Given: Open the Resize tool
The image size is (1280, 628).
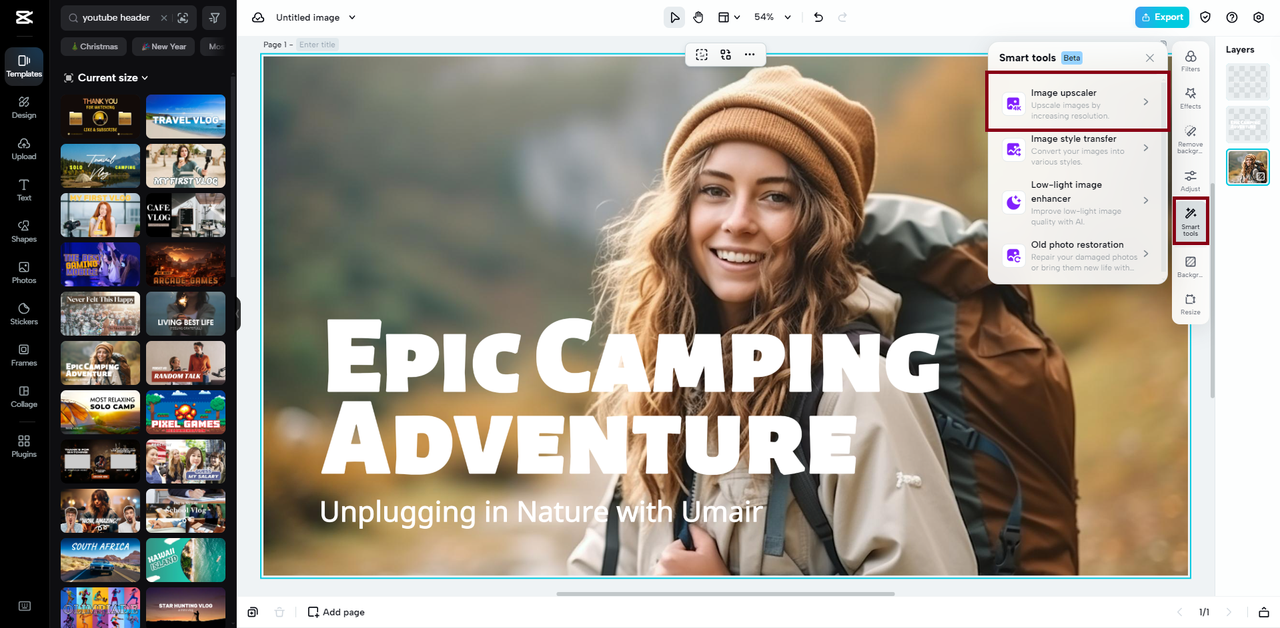Looking at the screenshot, I should [1190, 304].
